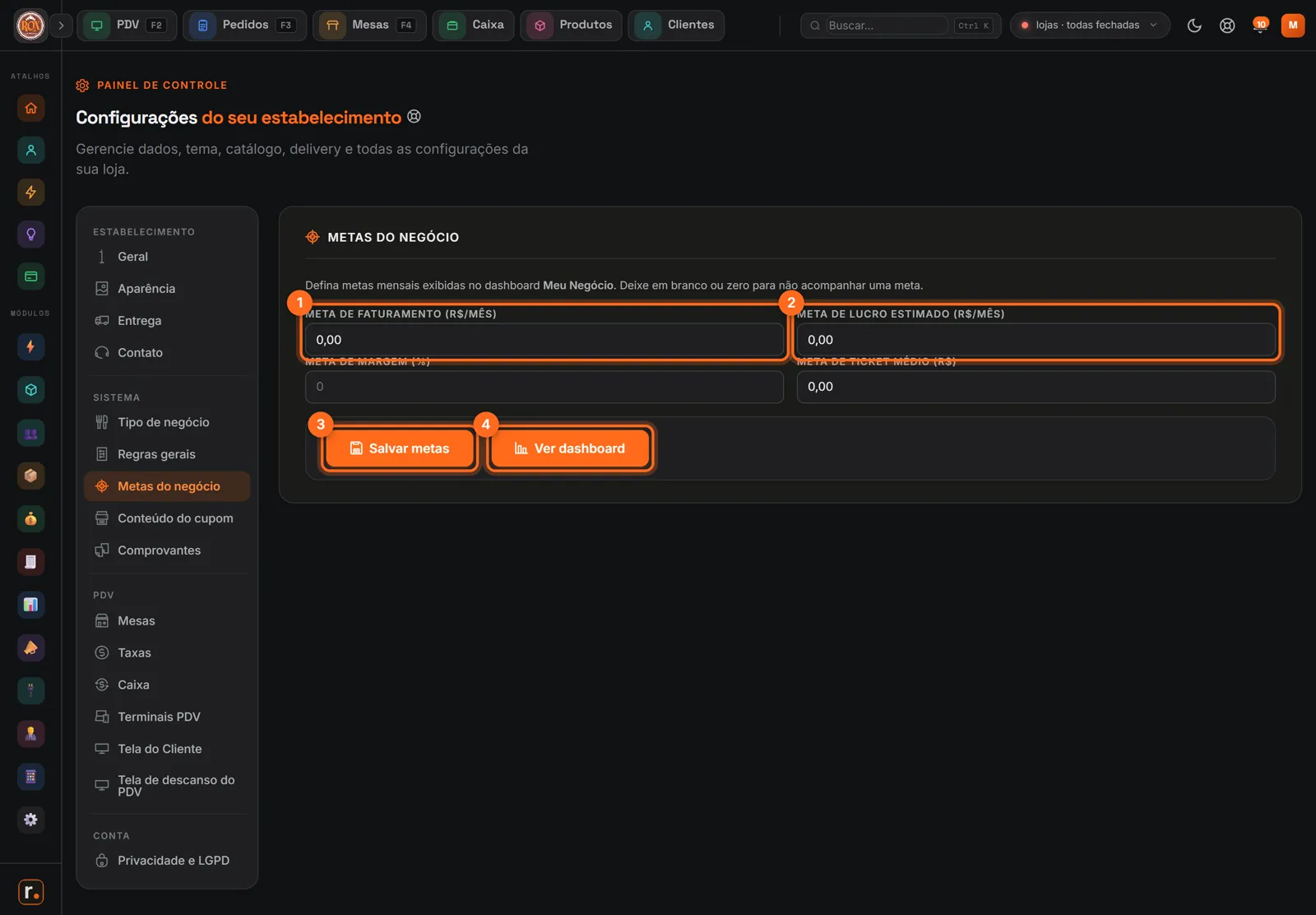Open the Produtos tab
Screen dimensions: 1316x915
click(x=571, y=26)
